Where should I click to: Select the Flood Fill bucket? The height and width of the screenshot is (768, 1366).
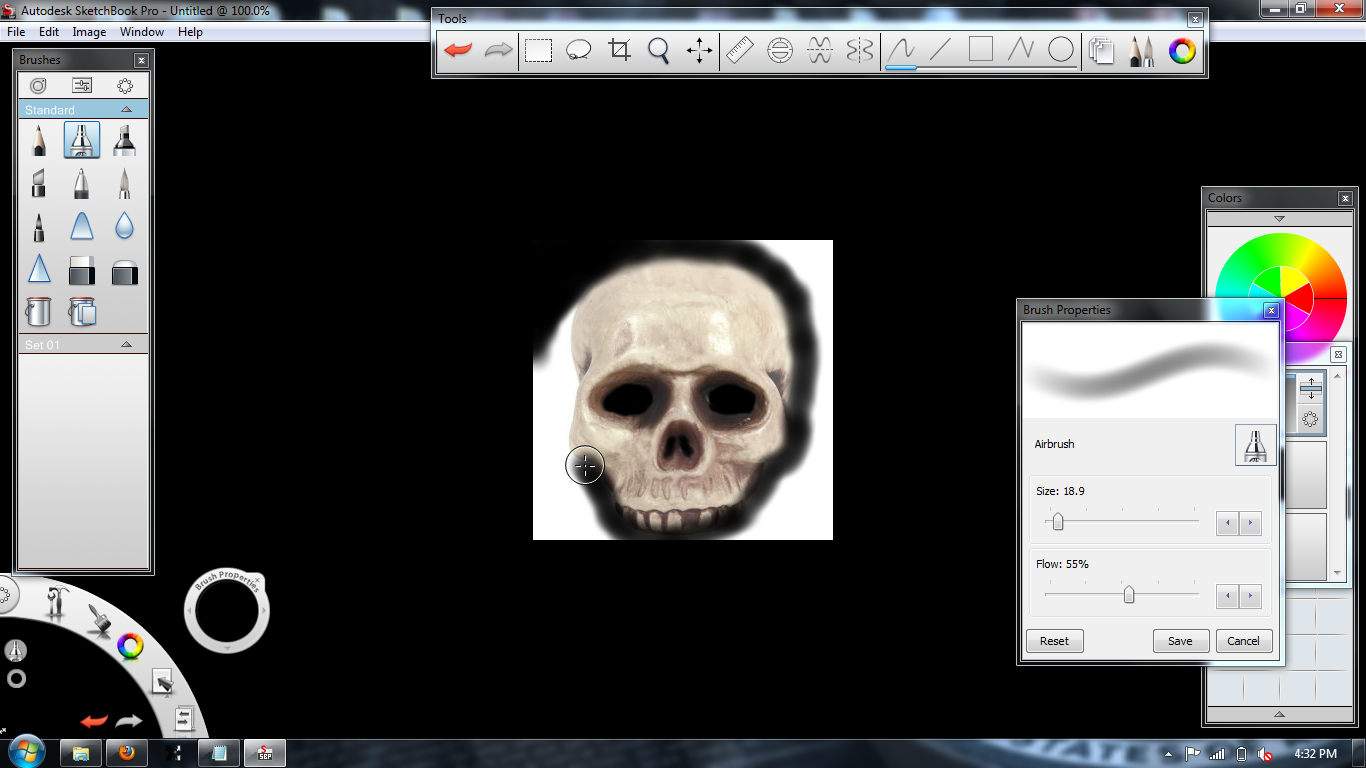click(x=38, y=311)
